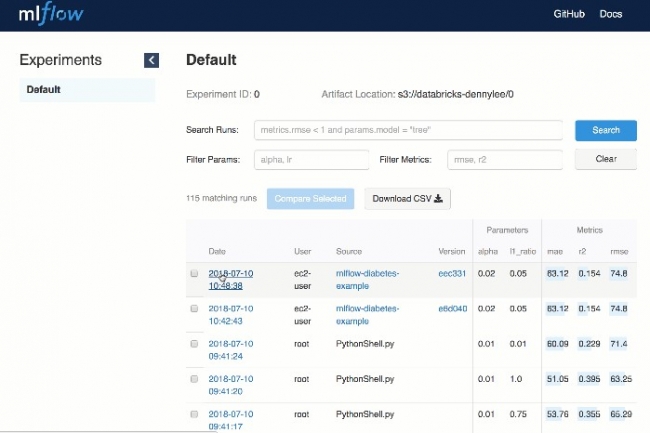The height and width of the screenshot is (433, 650).
Task: Check the box for run 2018-07-10 10:42:43
Action: click(x=194, y=309)
